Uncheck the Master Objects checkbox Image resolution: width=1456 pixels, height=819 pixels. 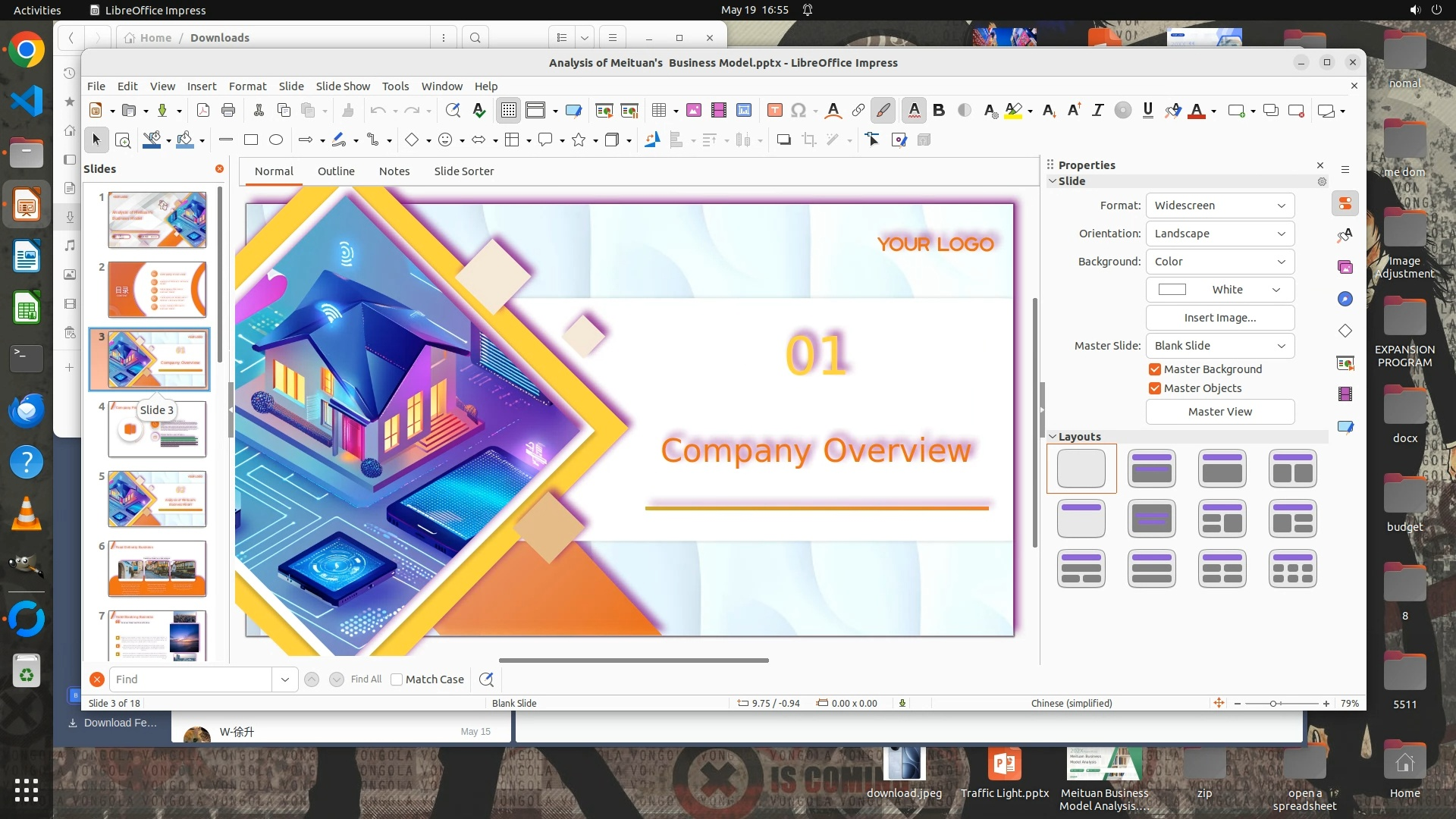(x=1155, y=388)
